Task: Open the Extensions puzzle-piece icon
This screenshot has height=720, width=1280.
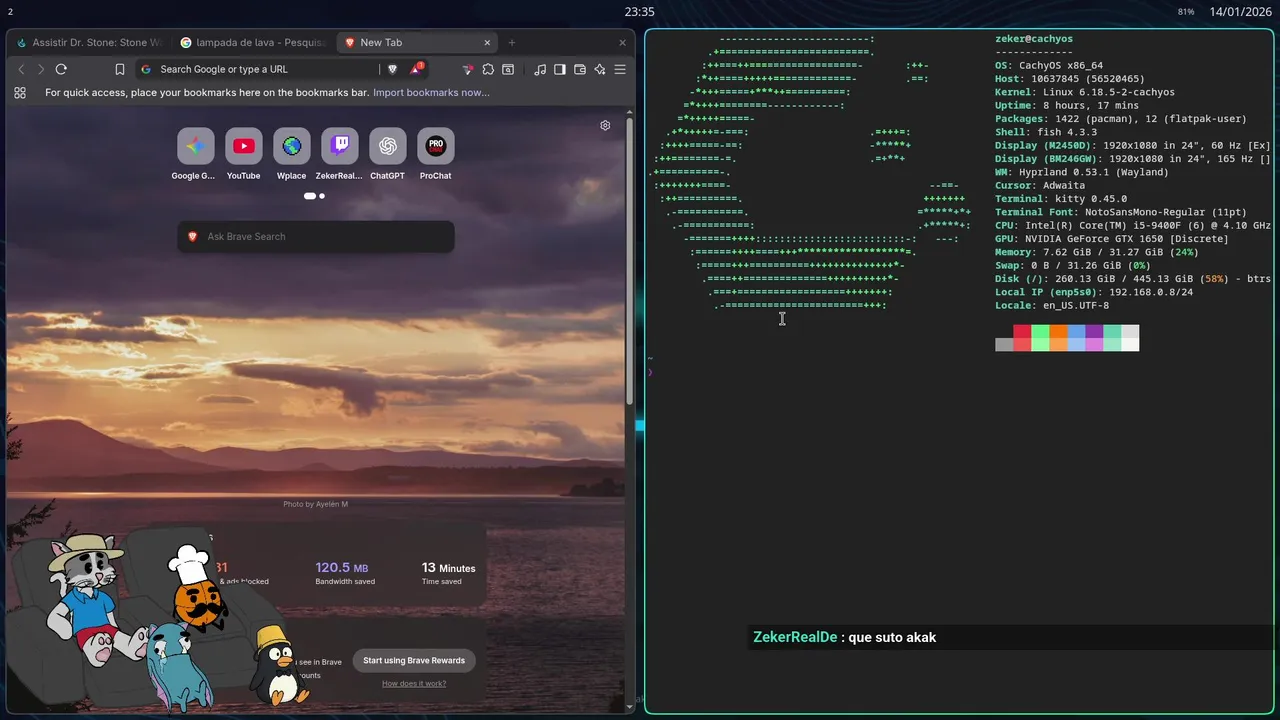Action: 488,69
